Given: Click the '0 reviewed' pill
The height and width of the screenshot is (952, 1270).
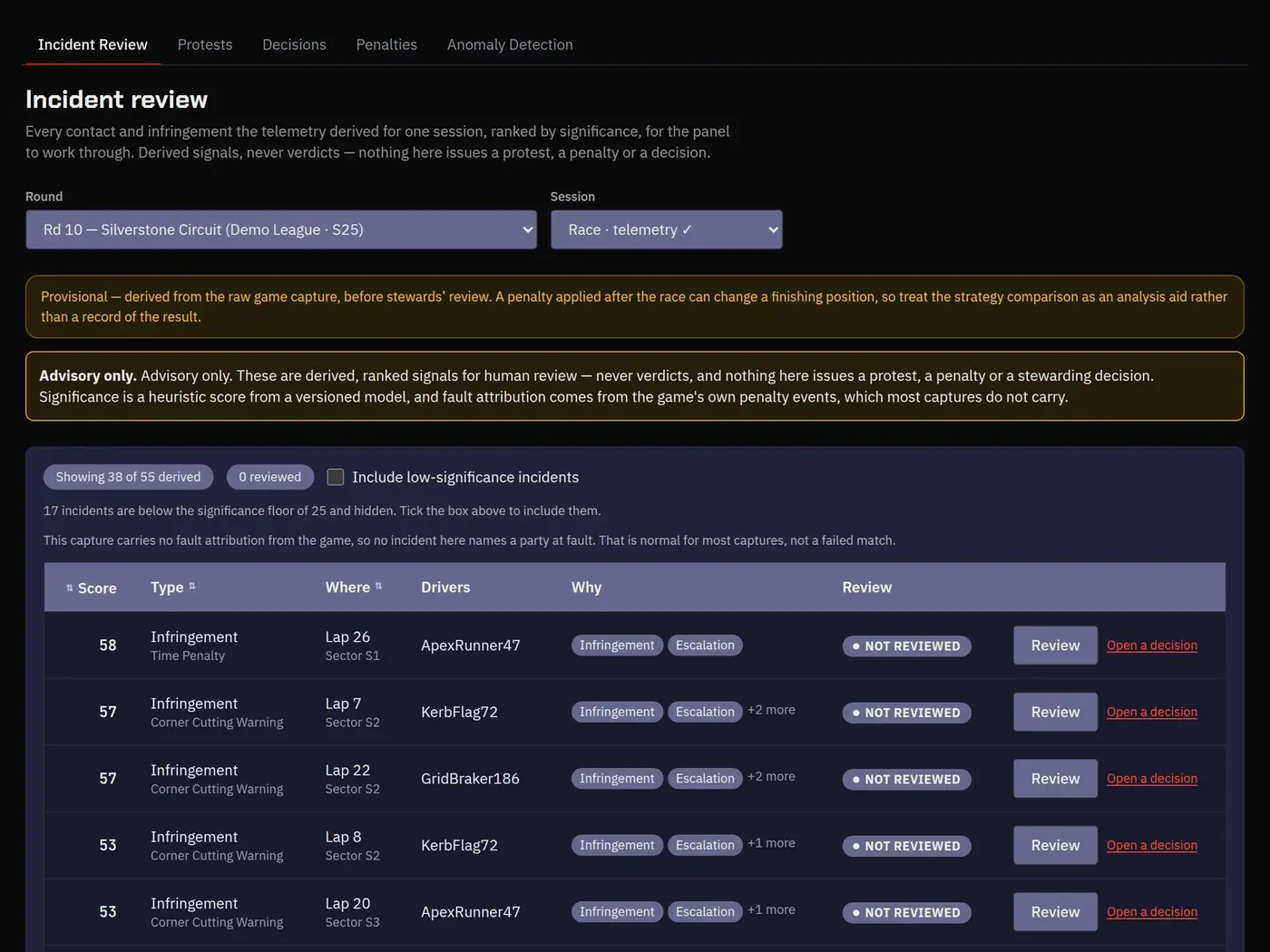Looking at the screenshot, I should [270, 477].
